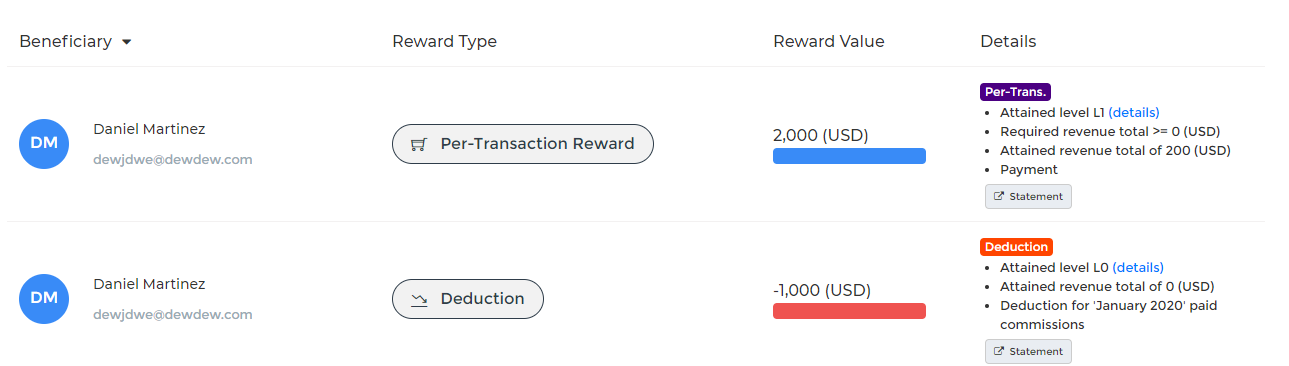Click the Beneficiary column header

pos(65,41)
